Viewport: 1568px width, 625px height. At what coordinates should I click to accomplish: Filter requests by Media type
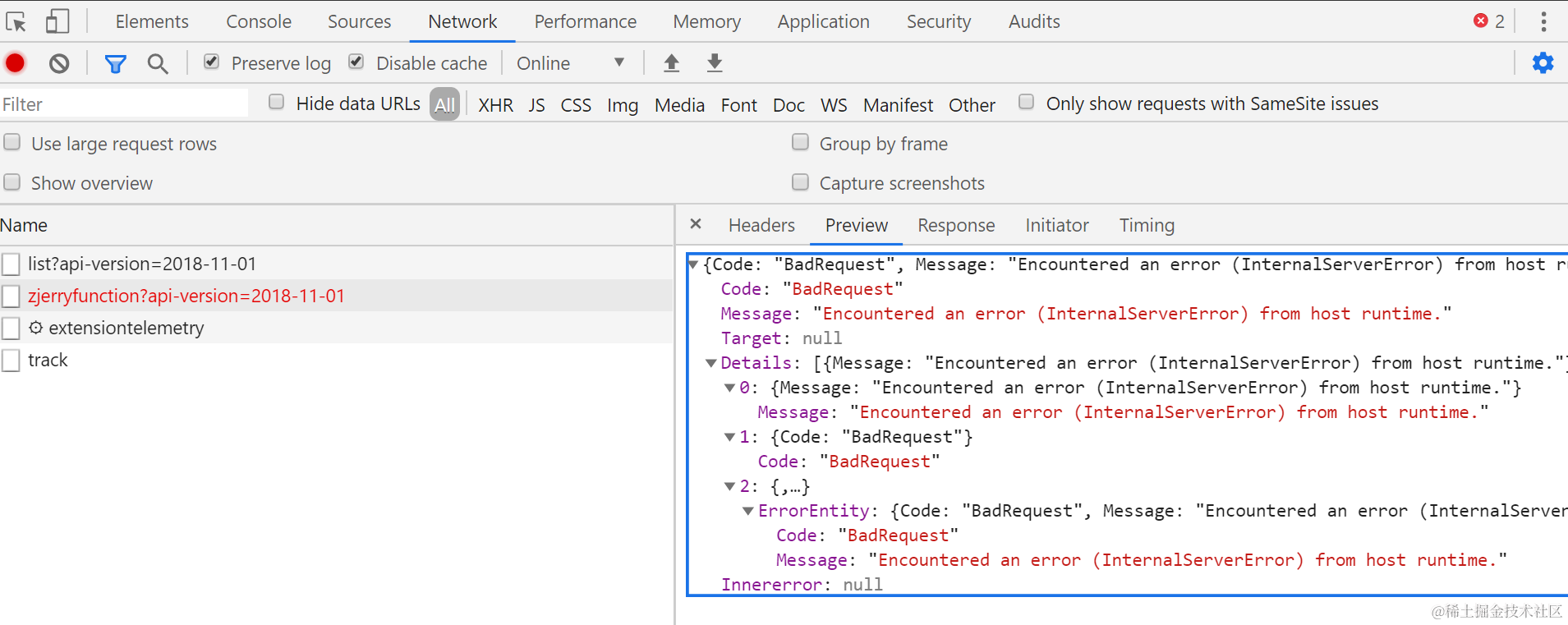pos(679,105)
